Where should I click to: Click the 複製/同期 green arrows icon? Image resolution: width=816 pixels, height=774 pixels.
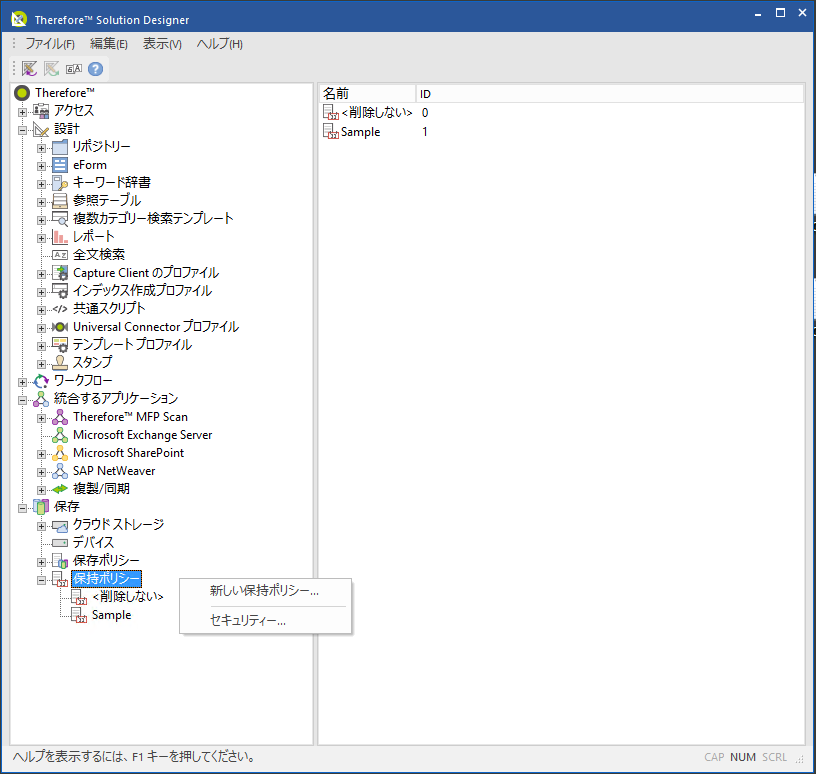(x=60, y=489)
